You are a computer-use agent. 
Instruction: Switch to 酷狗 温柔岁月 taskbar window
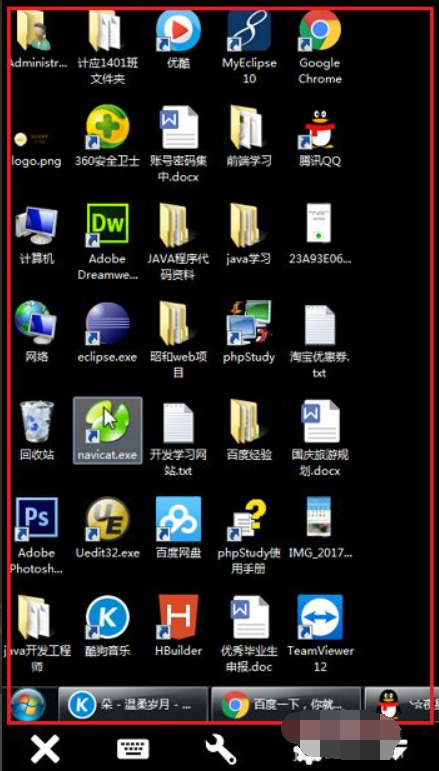point(133,705)
